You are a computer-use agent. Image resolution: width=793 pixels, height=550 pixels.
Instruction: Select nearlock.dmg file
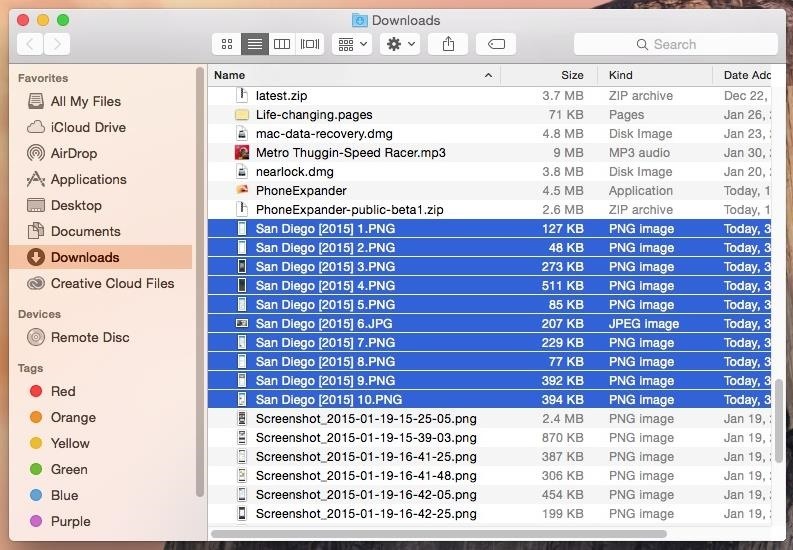(x=490, y=172)
